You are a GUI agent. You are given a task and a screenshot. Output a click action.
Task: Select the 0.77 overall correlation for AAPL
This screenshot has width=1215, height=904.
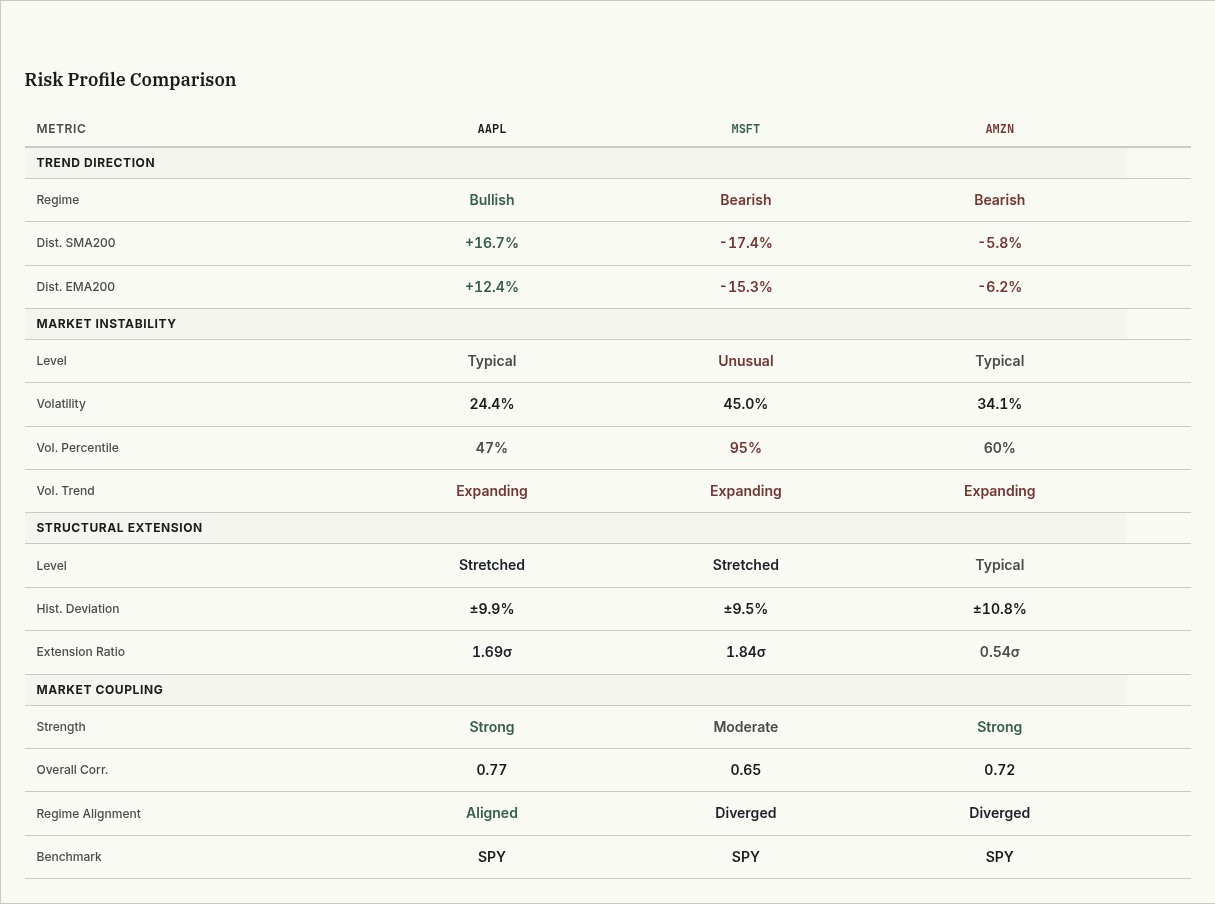(492, 769)
